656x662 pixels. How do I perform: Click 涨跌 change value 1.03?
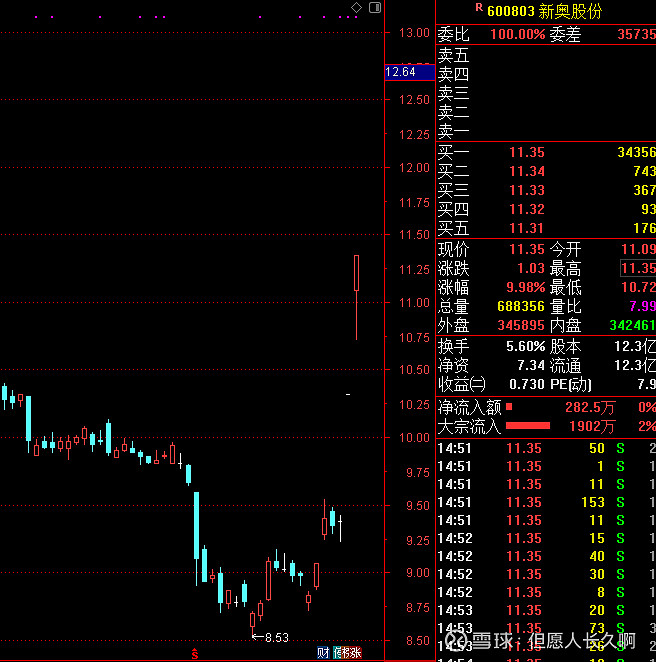click(x=531, y=268)
